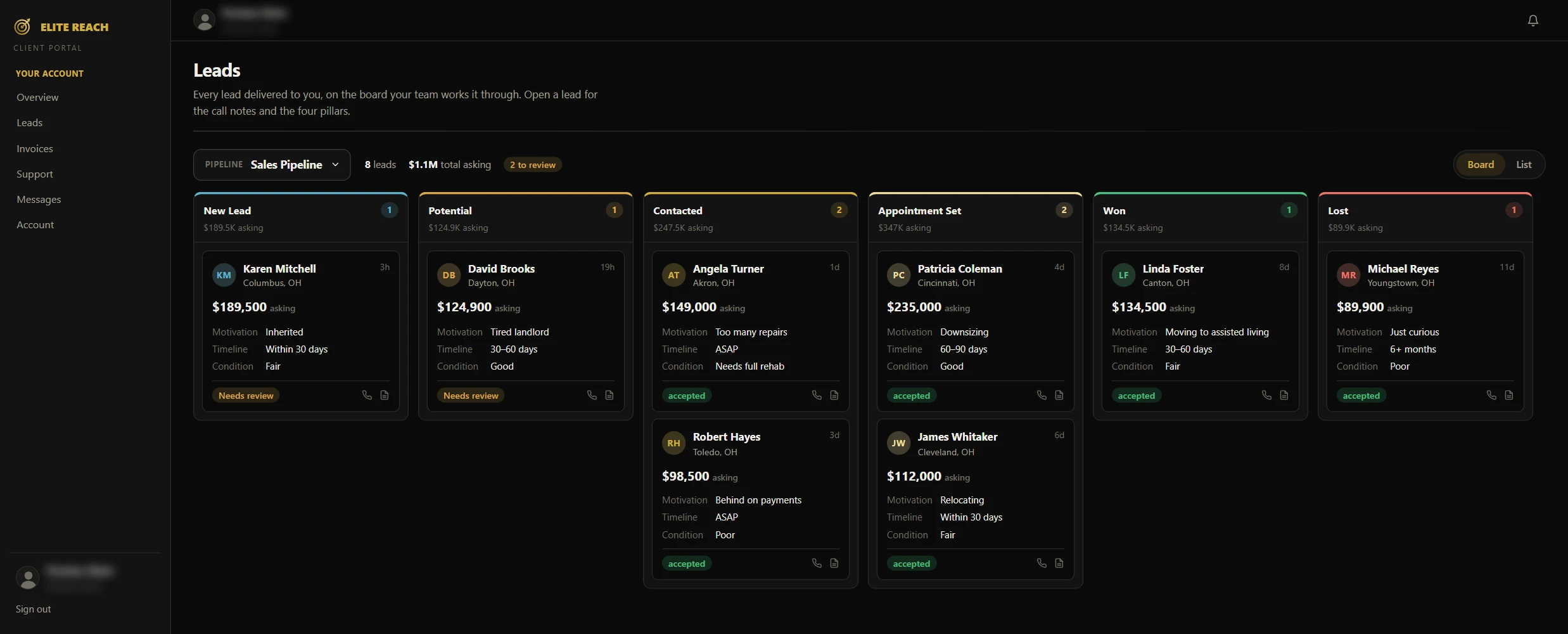
Task: Go to Overview in sidebar
Action: pyautogui.click(x=37, y=97)
